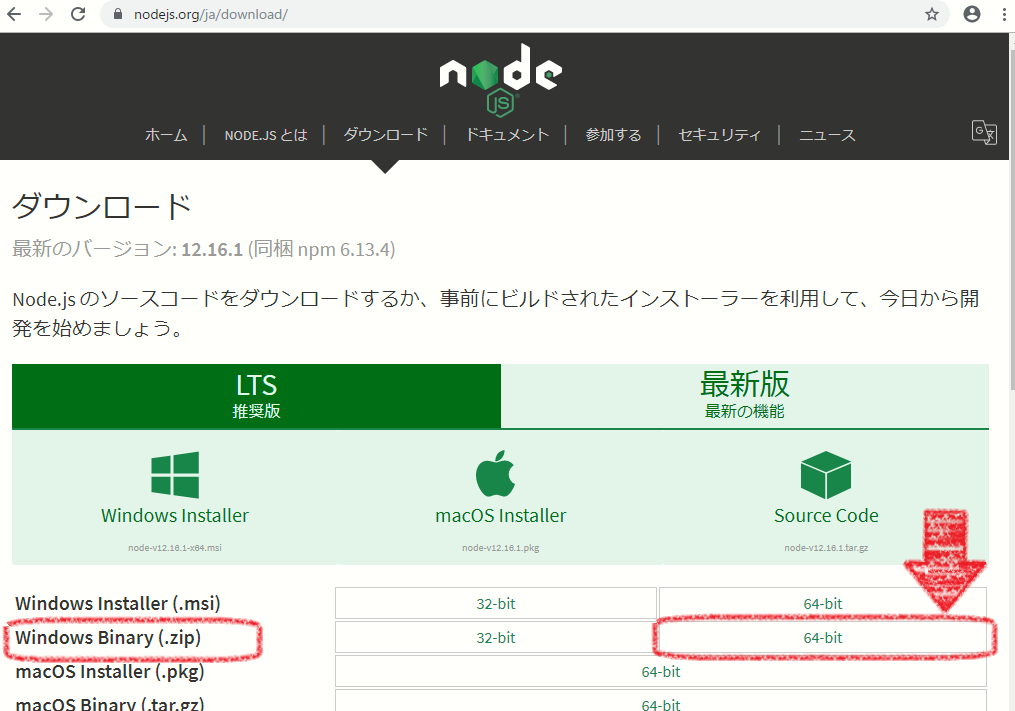
Task: Bookmark this page with the star icon
Action: click(931, 14)
